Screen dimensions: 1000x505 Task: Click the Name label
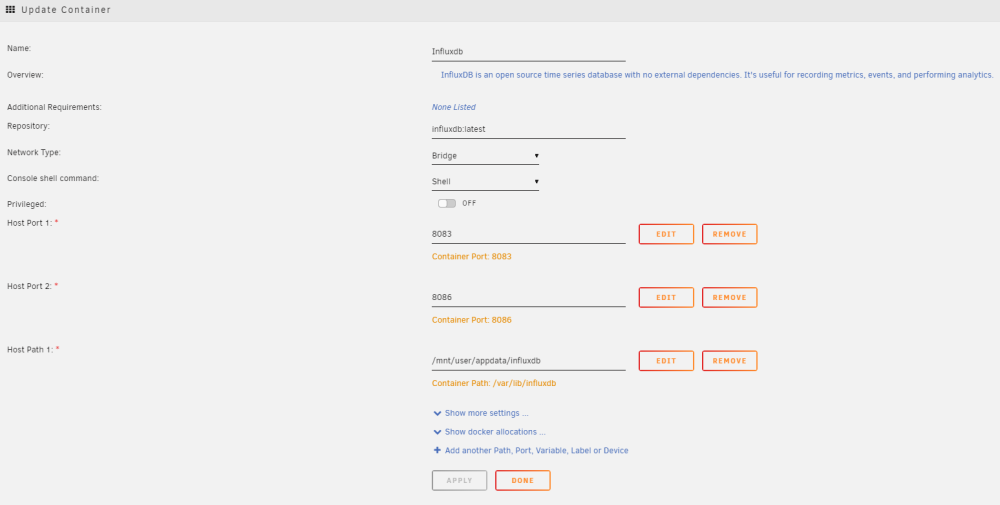click(x=18, y=48)
